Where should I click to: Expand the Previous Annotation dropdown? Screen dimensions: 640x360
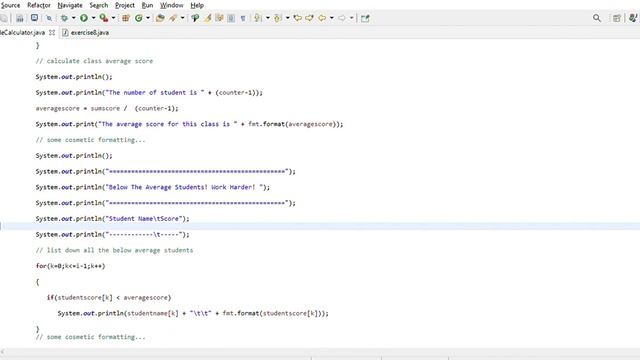click(x=288, y=18)
